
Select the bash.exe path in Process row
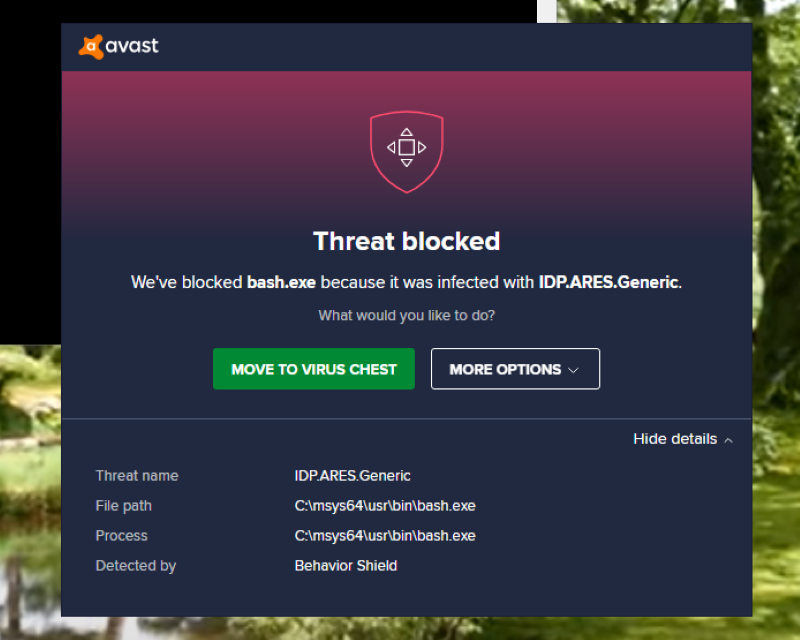[x=385, y=536]
